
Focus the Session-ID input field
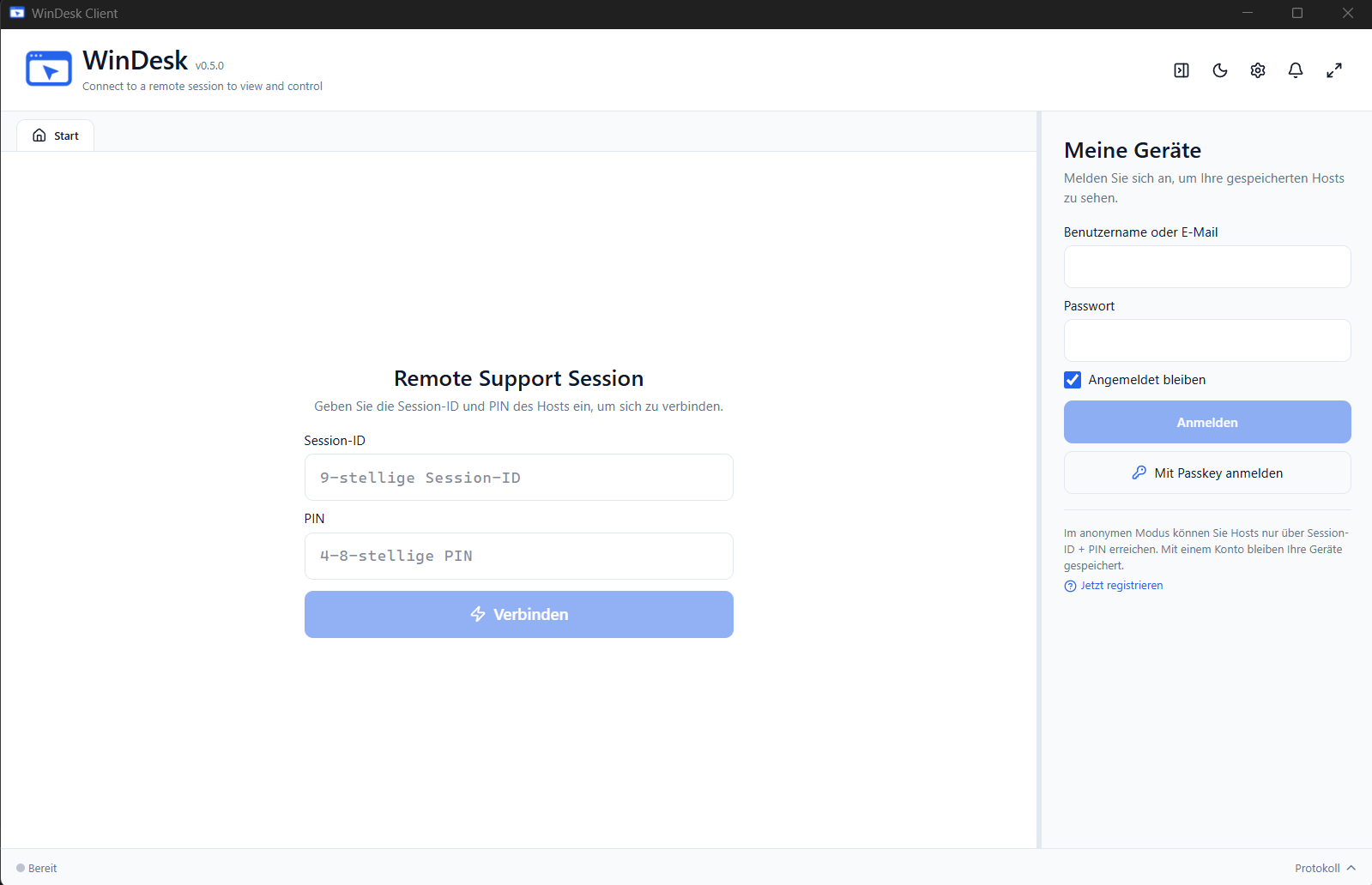click(x=519, y=478)
